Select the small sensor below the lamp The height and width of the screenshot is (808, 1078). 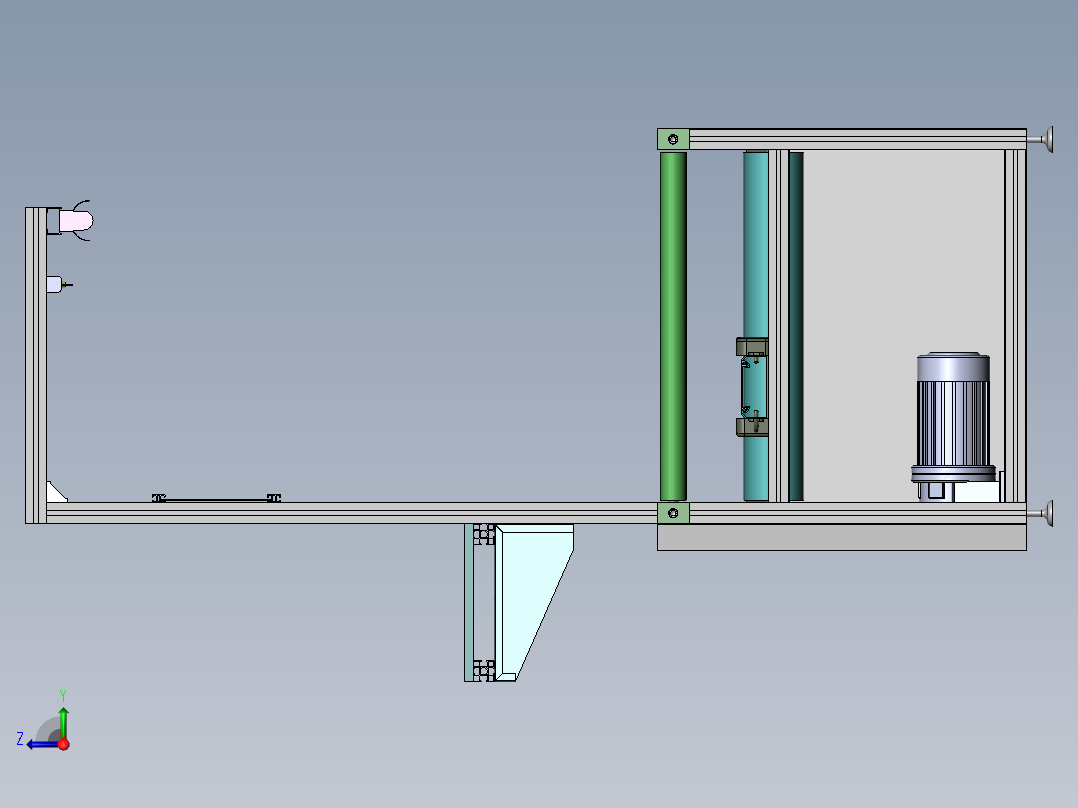58,284
